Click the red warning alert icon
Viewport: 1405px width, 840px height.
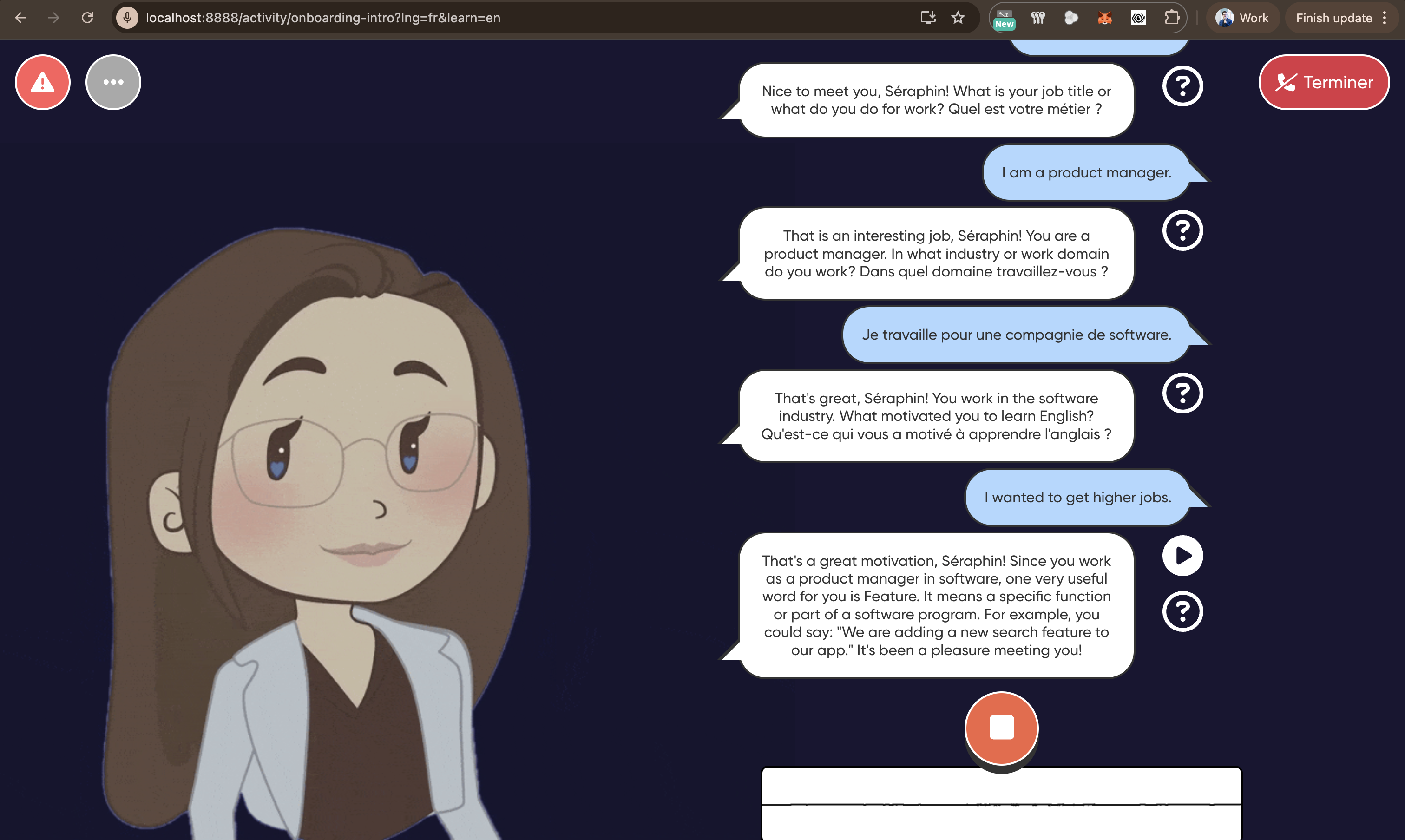click(x=42, y=83)
